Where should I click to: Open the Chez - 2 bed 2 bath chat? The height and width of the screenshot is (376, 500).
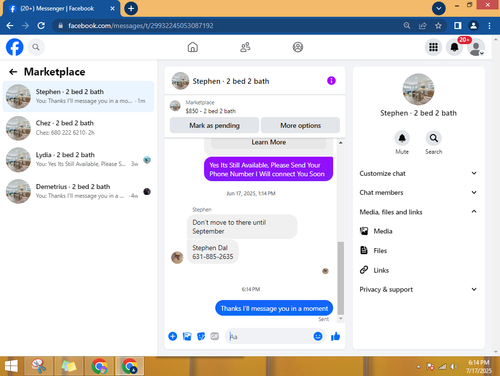pyautogui.click(x=78, y=128)
